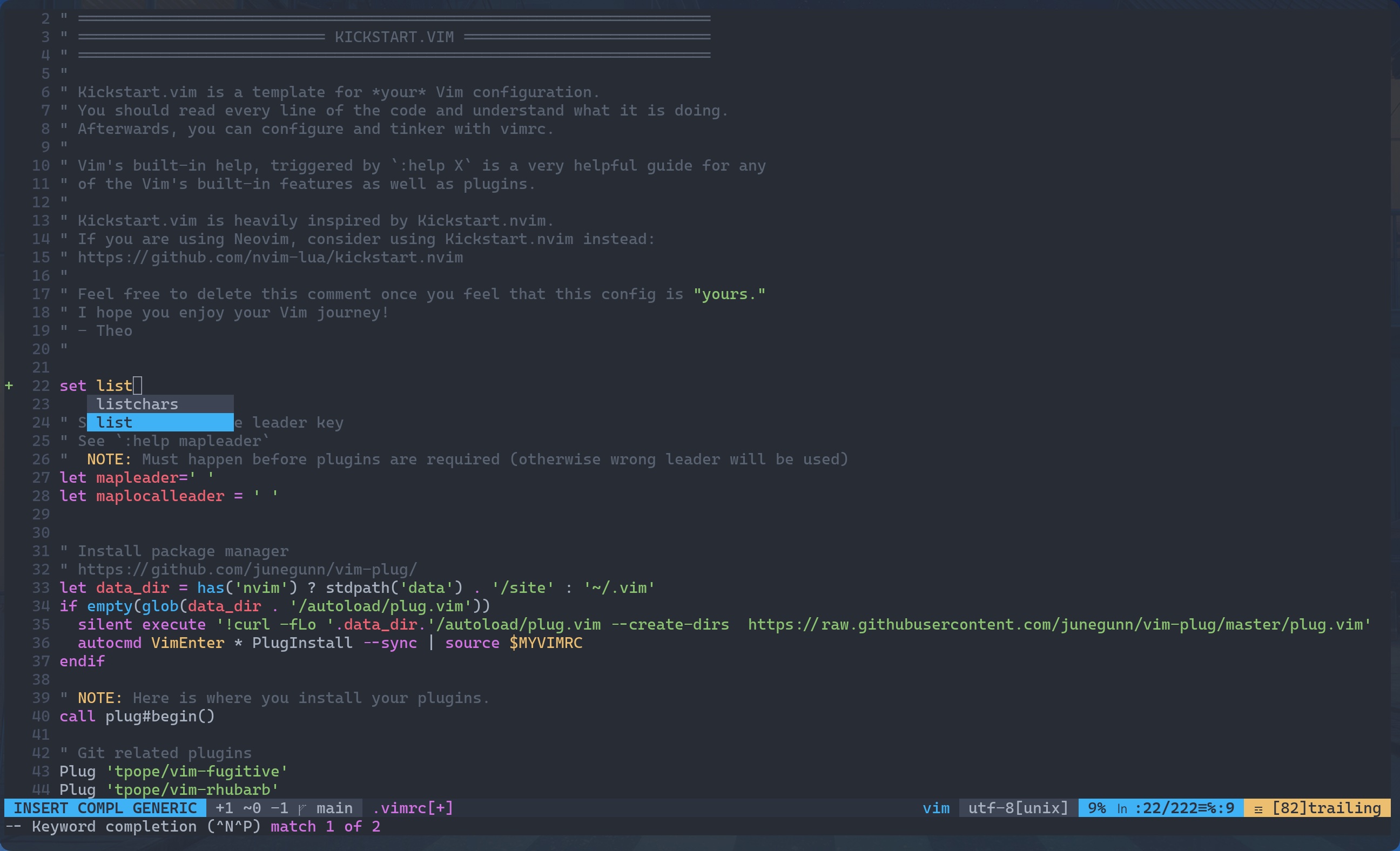This screenshot has width=1400, height=851.
Task: Click the 'match 1 of 2' message
Action: click(x=325, y=827)
